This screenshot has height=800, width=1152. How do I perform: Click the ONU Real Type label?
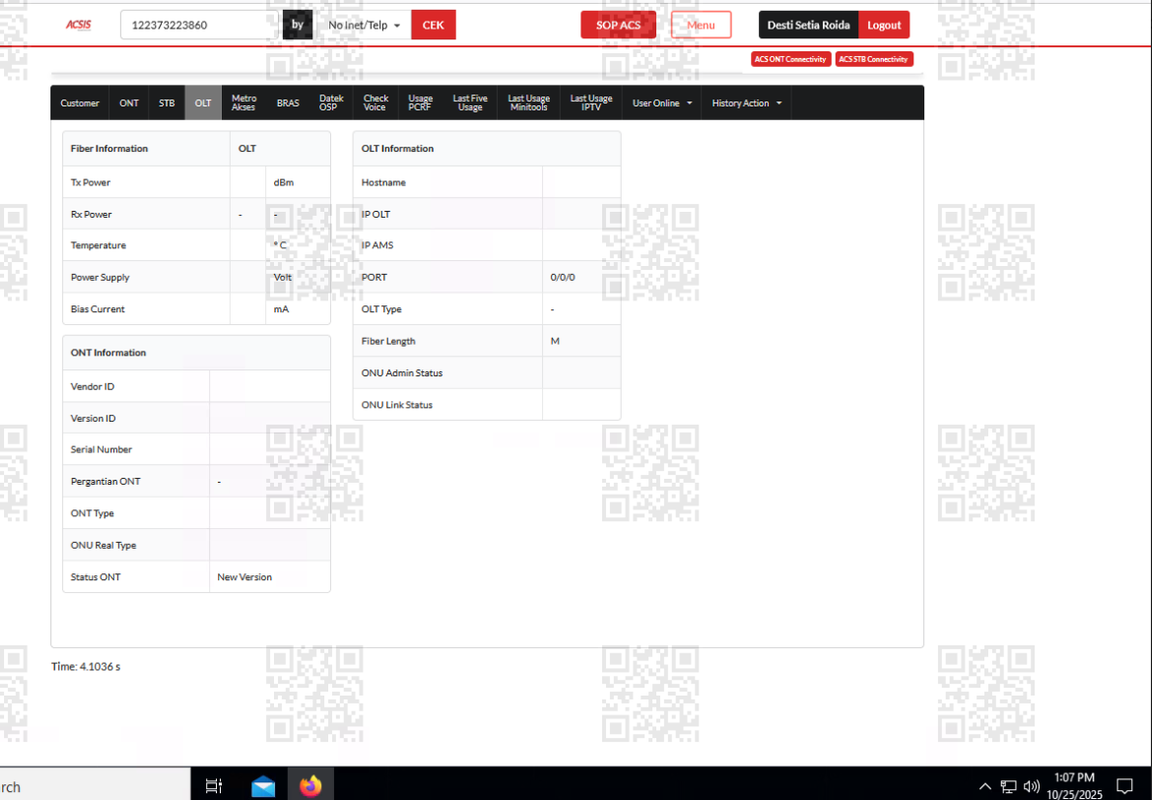[104, 545]
